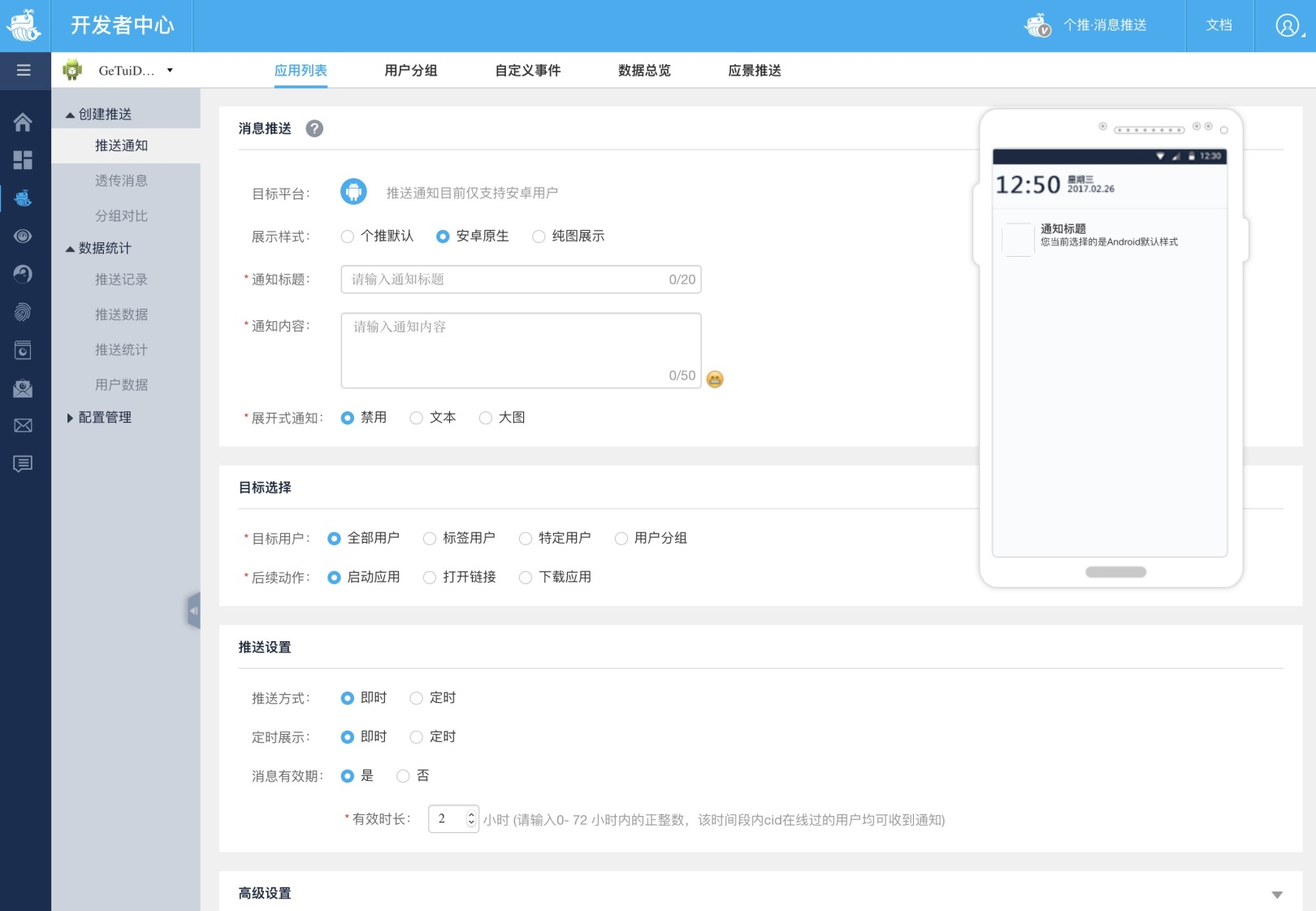The width and height of the screenshot is (1316, 911).
Task: Switch to the 自定义事件 tab
Action: pyautogui.click(x=528, y=71)
